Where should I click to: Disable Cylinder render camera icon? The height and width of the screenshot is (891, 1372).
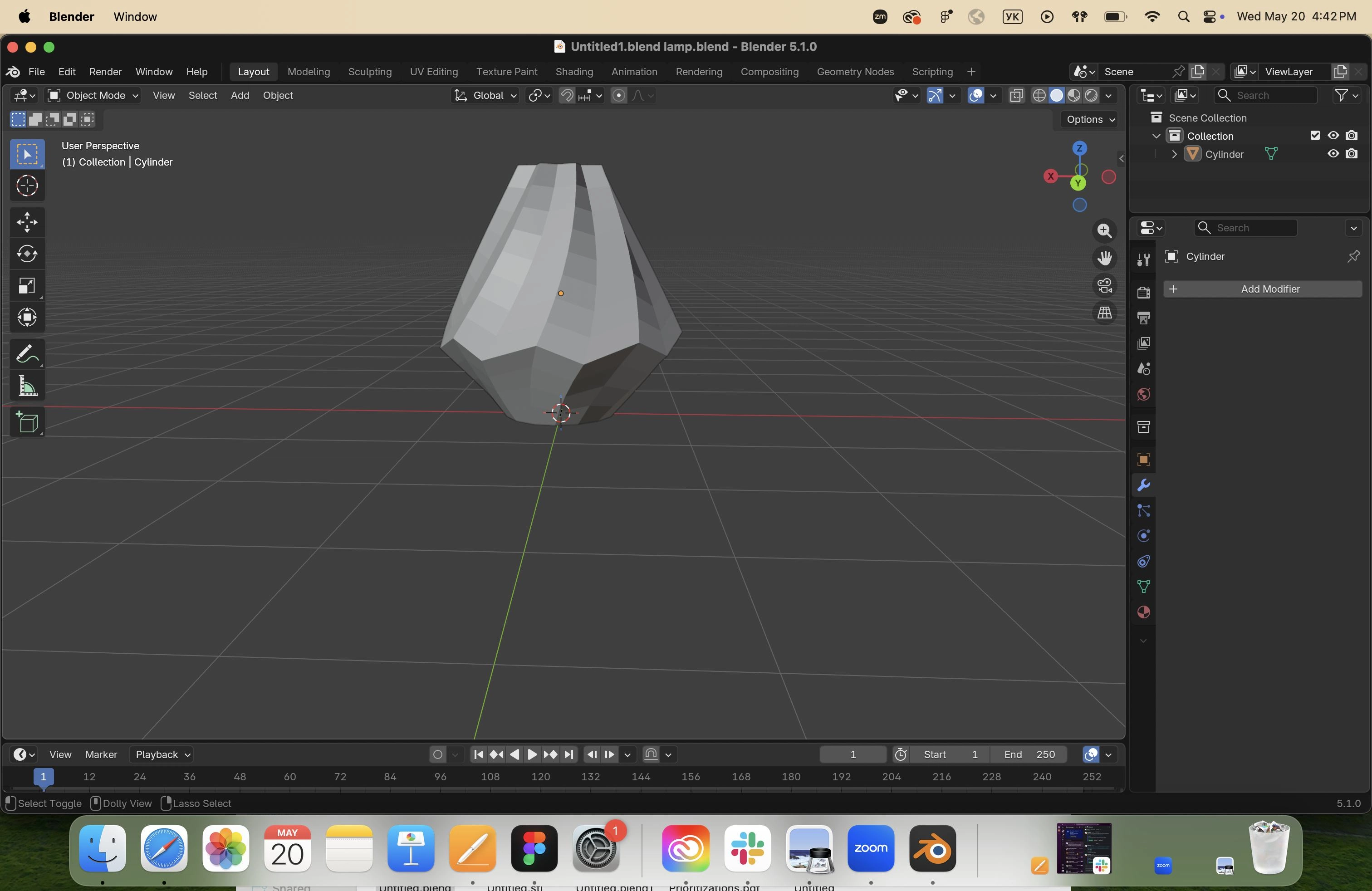(1352, 154)
